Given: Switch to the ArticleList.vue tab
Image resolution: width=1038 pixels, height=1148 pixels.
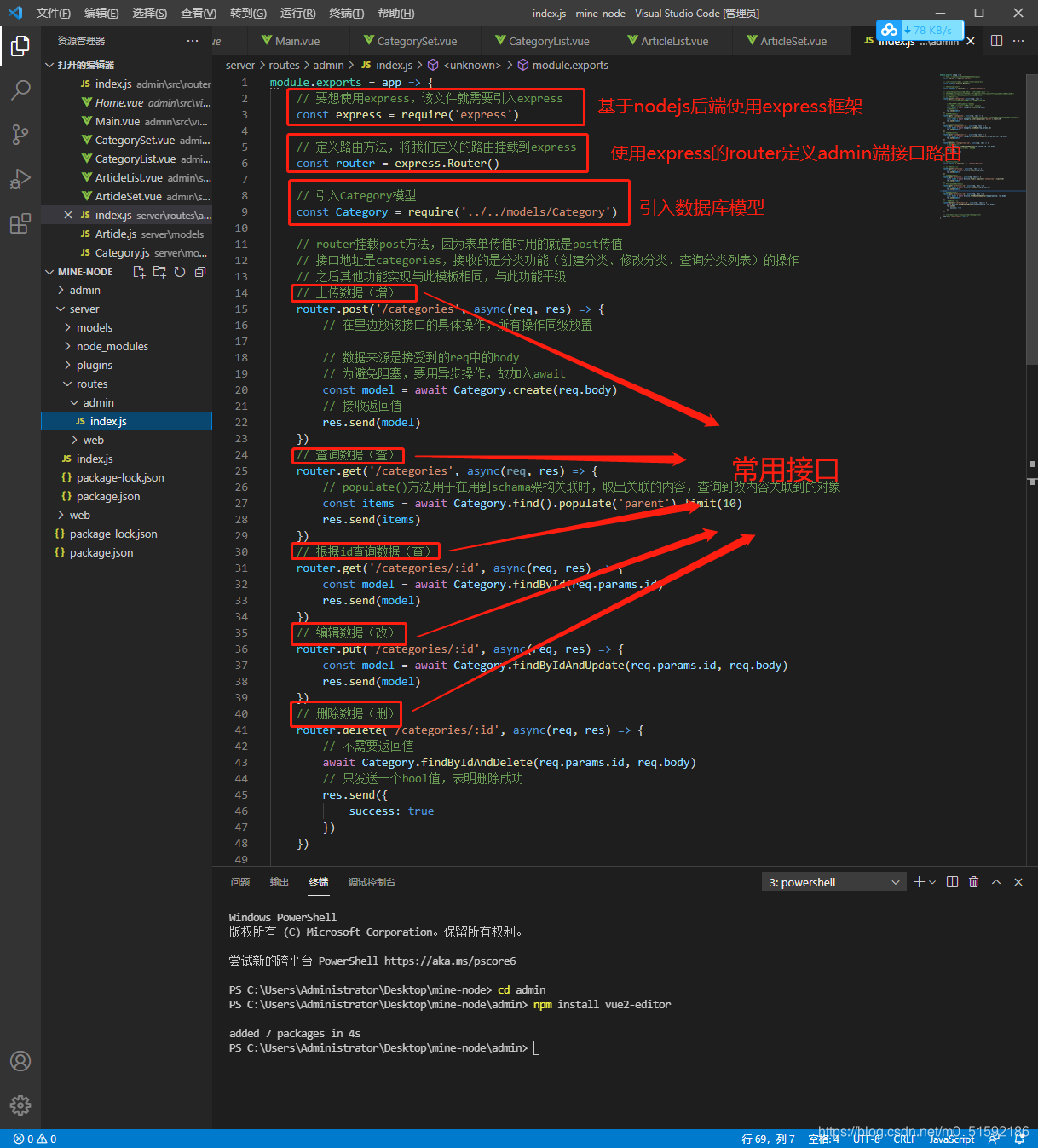Looking at the screenshot, I should [674, 41].
